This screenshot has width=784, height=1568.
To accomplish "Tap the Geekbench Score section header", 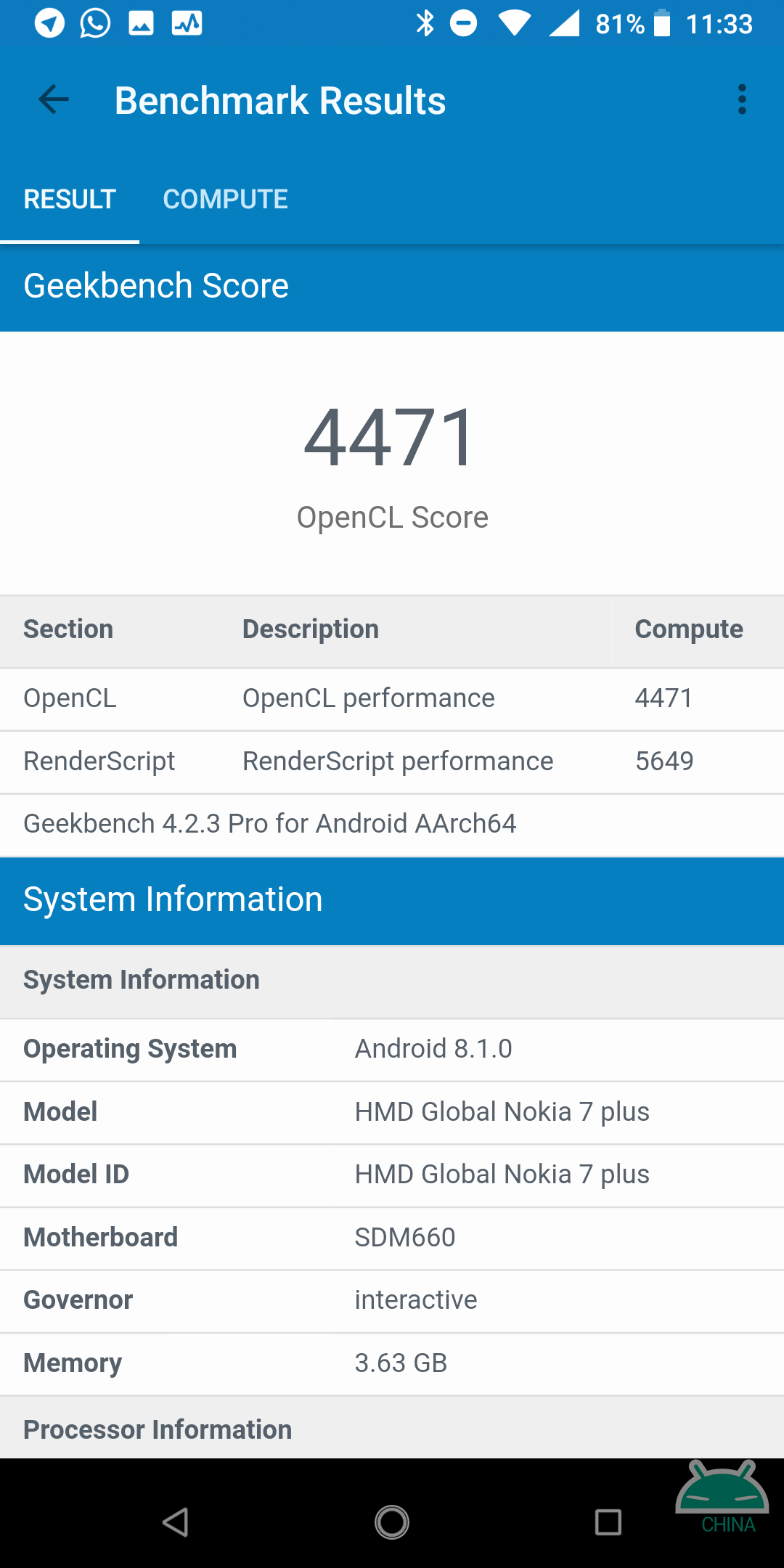I will coord(392,286).
